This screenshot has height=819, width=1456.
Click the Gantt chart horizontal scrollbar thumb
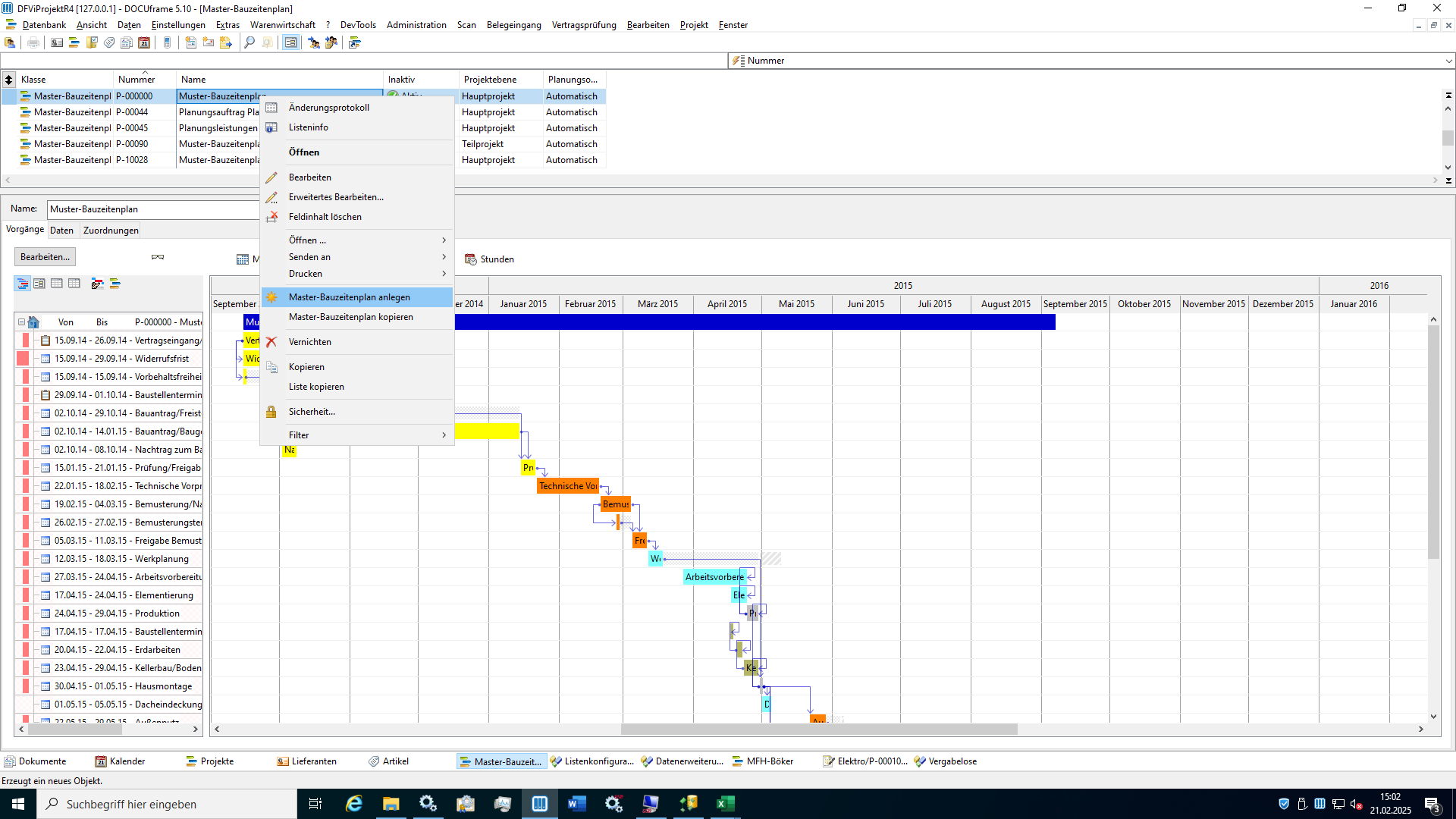point(819,730)
